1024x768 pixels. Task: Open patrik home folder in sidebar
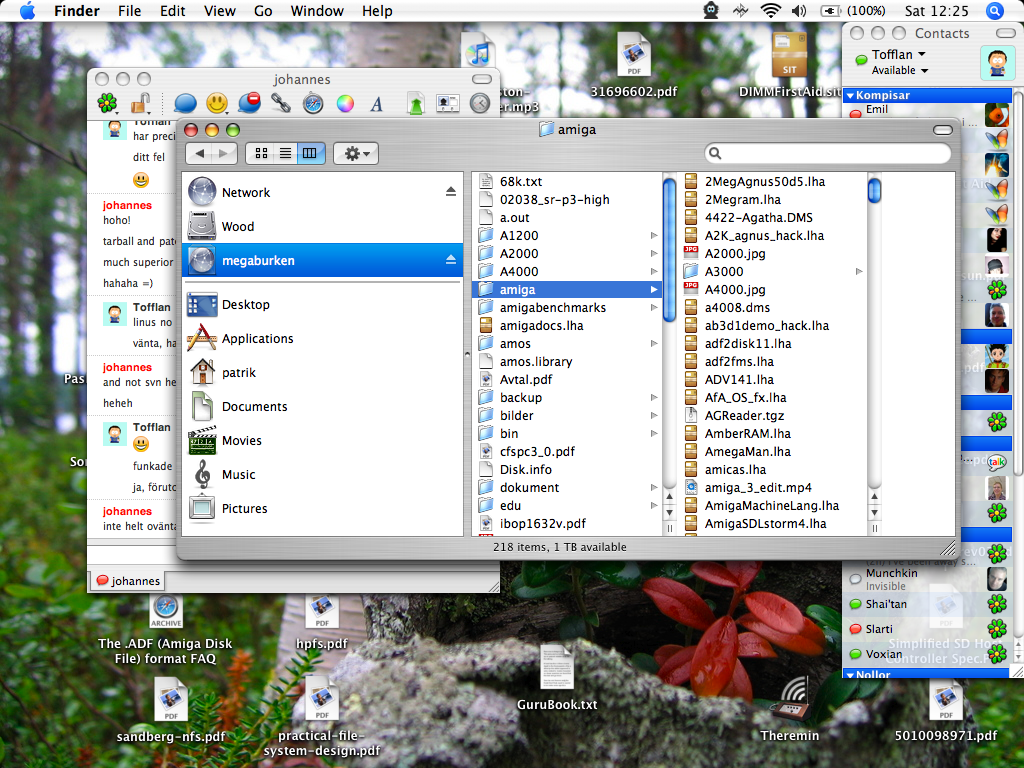click(x=323, y=372)
